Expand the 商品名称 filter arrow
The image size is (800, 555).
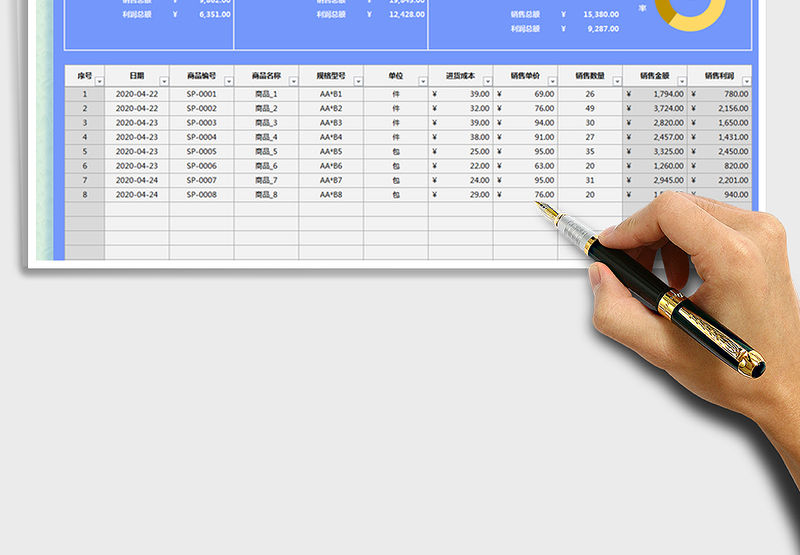(293, 82)
